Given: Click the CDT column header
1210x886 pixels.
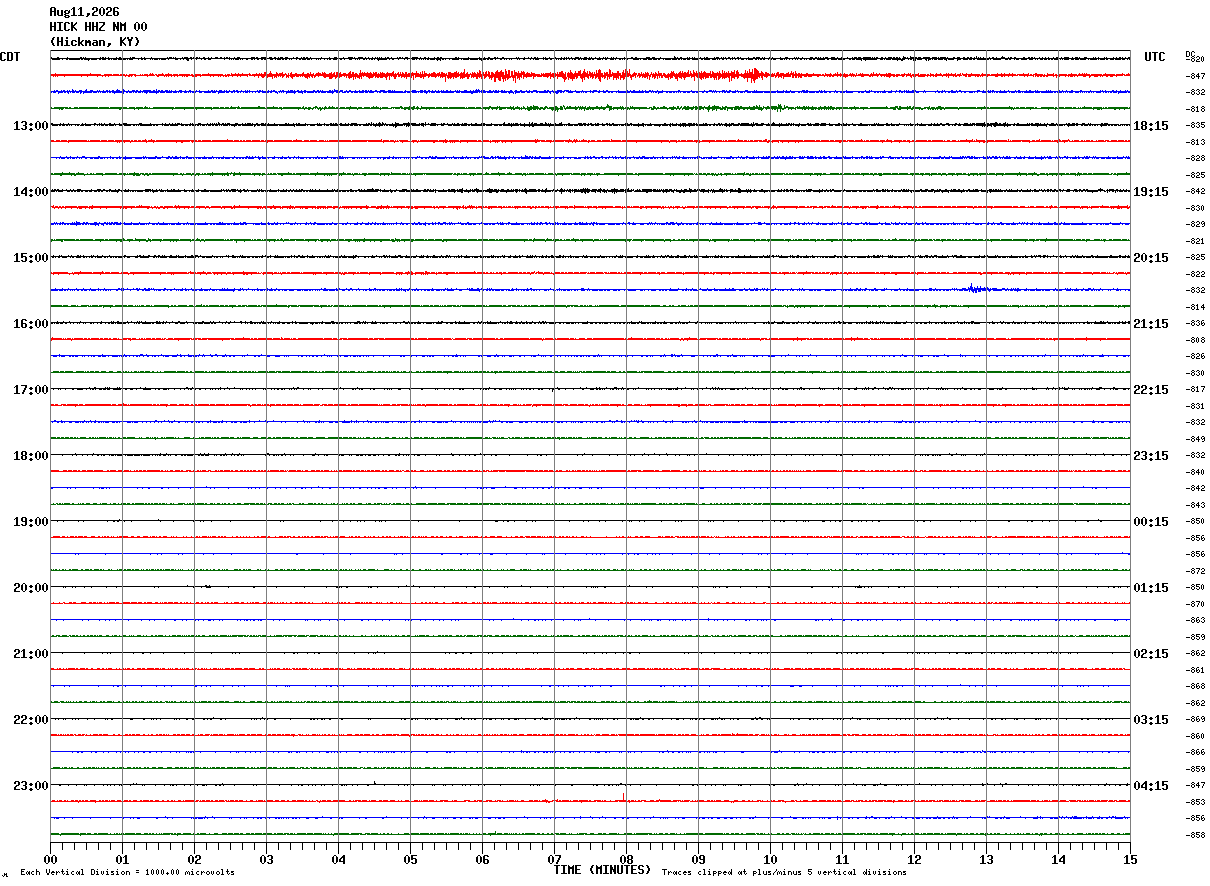Looking at the screenshot, I should (x=10, y=57).
